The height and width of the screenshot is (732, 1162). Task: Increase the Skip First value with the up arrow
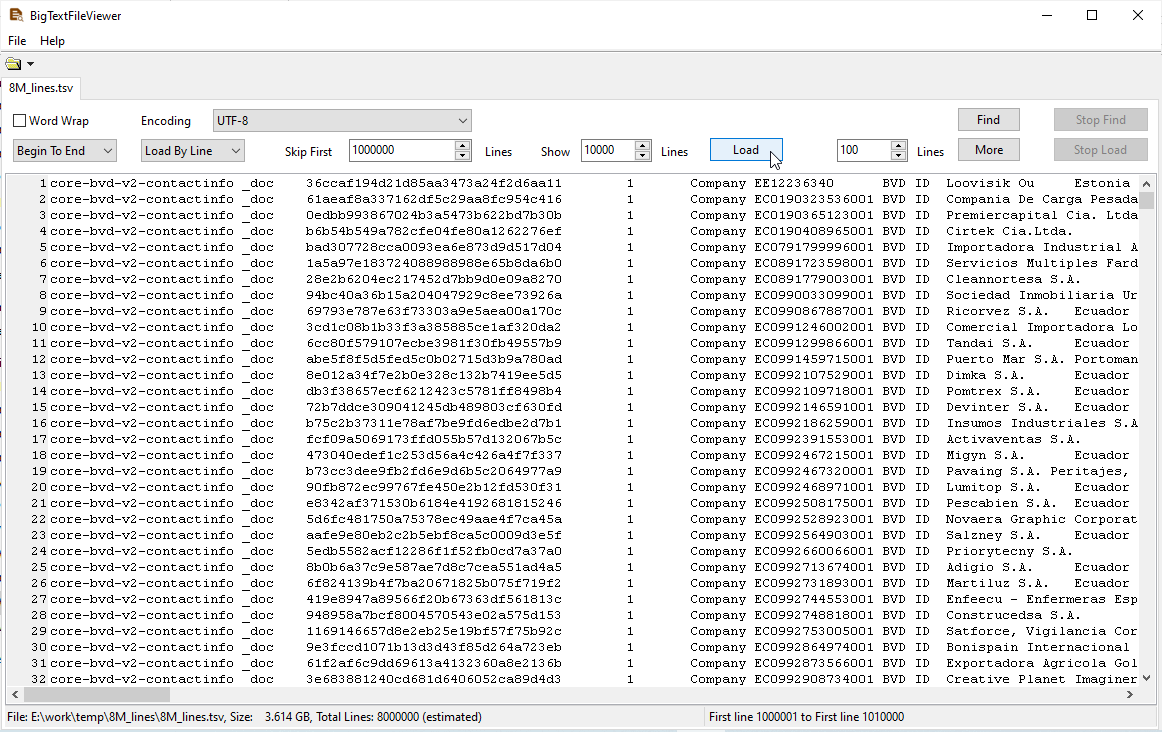point(462,146)
